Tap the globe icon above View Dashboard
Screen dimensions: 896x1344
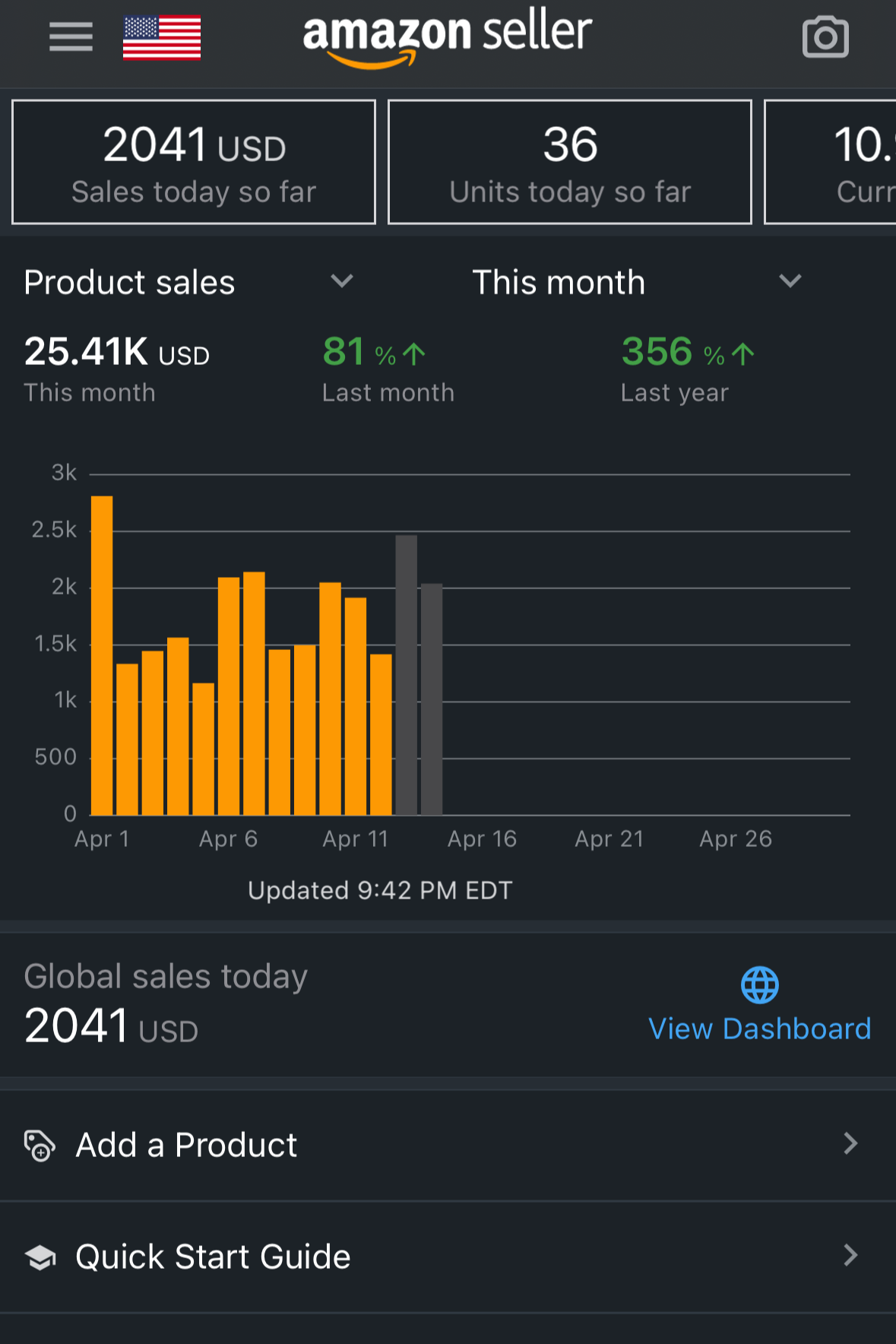(759, 985)
